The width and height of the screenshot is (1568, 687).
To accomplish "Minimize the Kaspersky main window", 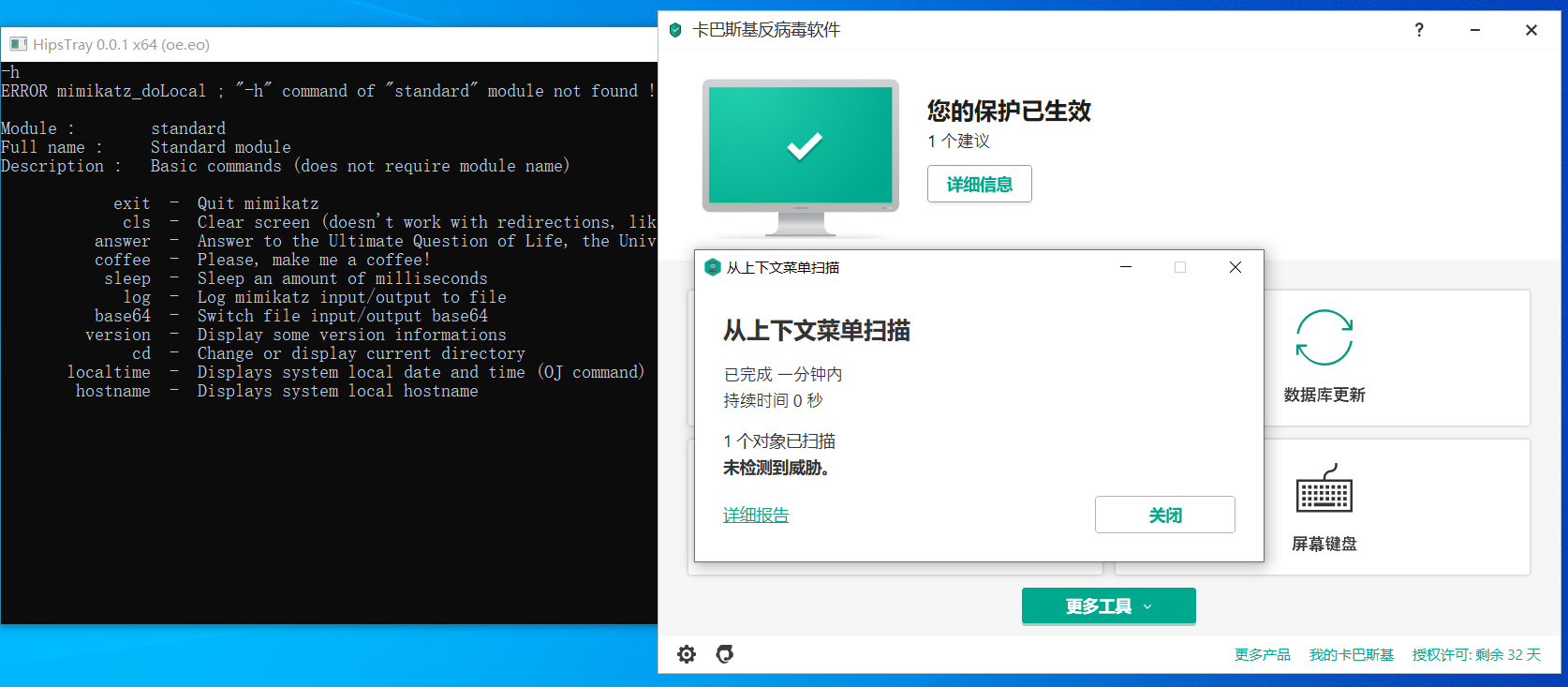I will (x=1475, y=30).
